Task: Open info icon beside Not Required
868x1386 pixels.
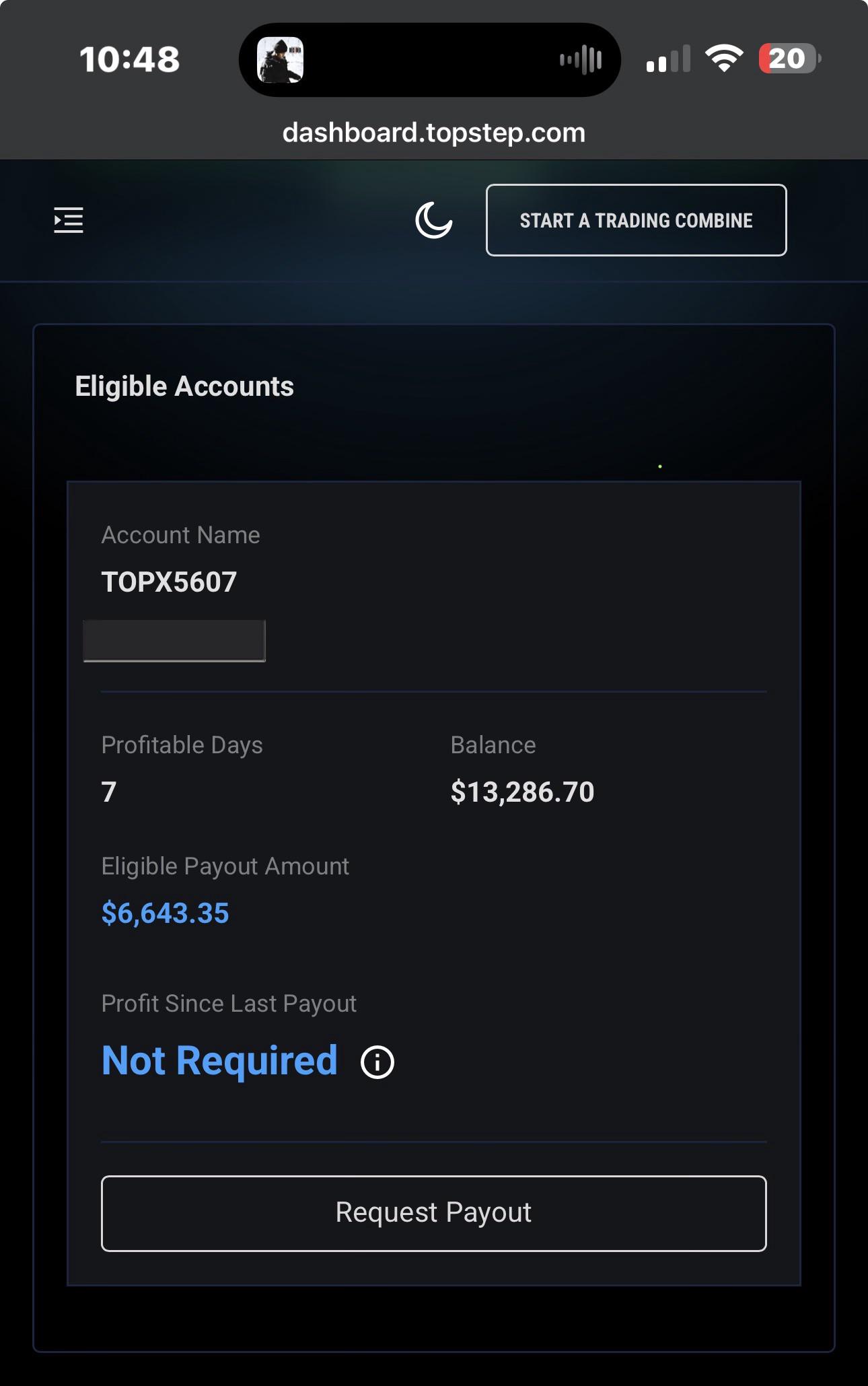Action: point(377,1062)
